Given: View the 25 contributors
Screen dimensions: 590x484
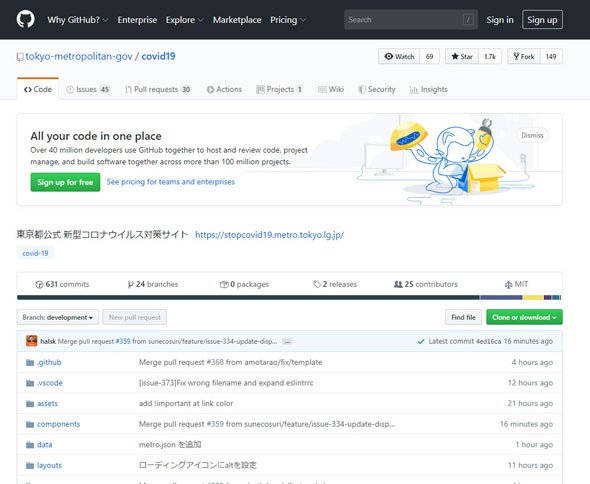Looking at the screenshot, I should (x=426, y=284).
